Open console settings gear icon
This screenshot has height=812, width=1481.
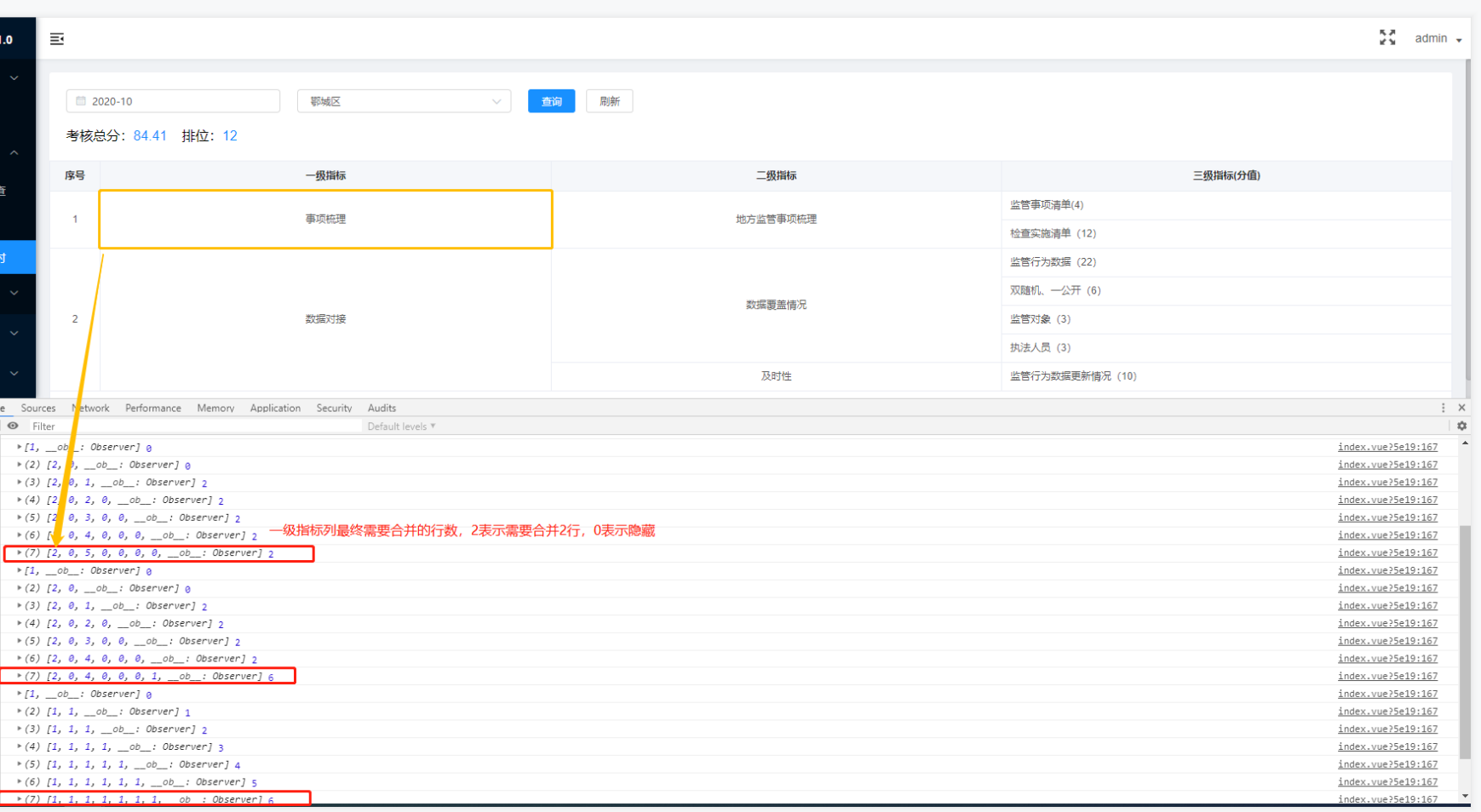coord(1461,426)
